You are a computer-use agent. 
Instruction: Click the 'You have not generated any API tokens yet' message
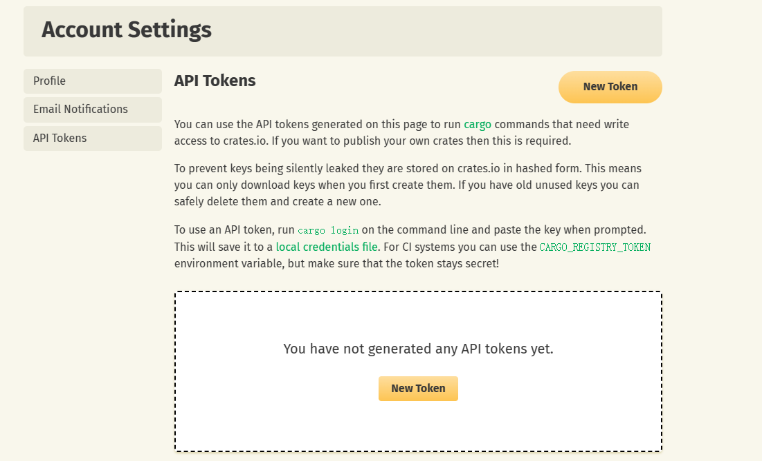[x=418, y=349]
